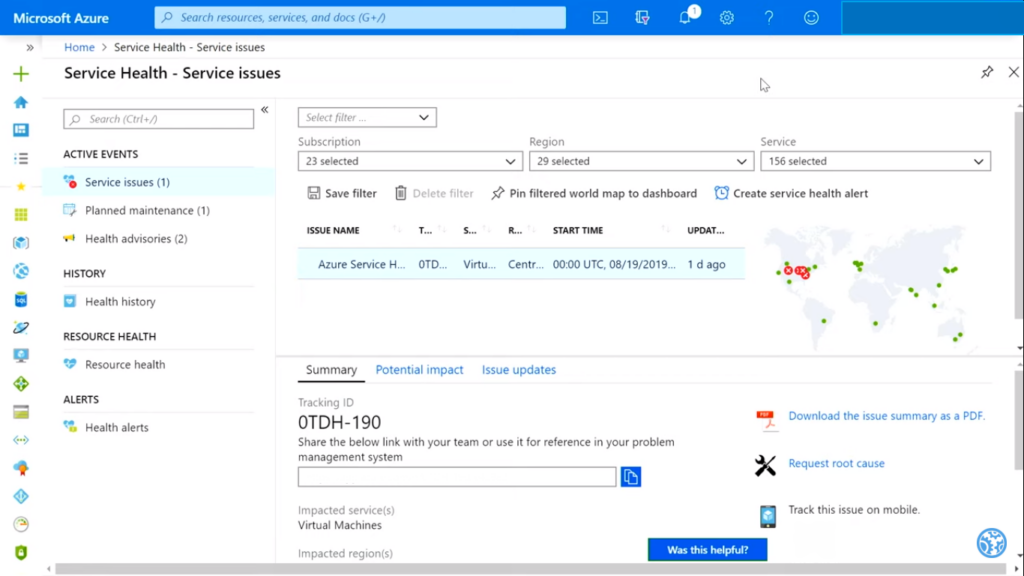Image resolution: width=1024 pixels, height=576 pixels.
Task: Open the help question mark menu
Action: click(x=769, y=17)
